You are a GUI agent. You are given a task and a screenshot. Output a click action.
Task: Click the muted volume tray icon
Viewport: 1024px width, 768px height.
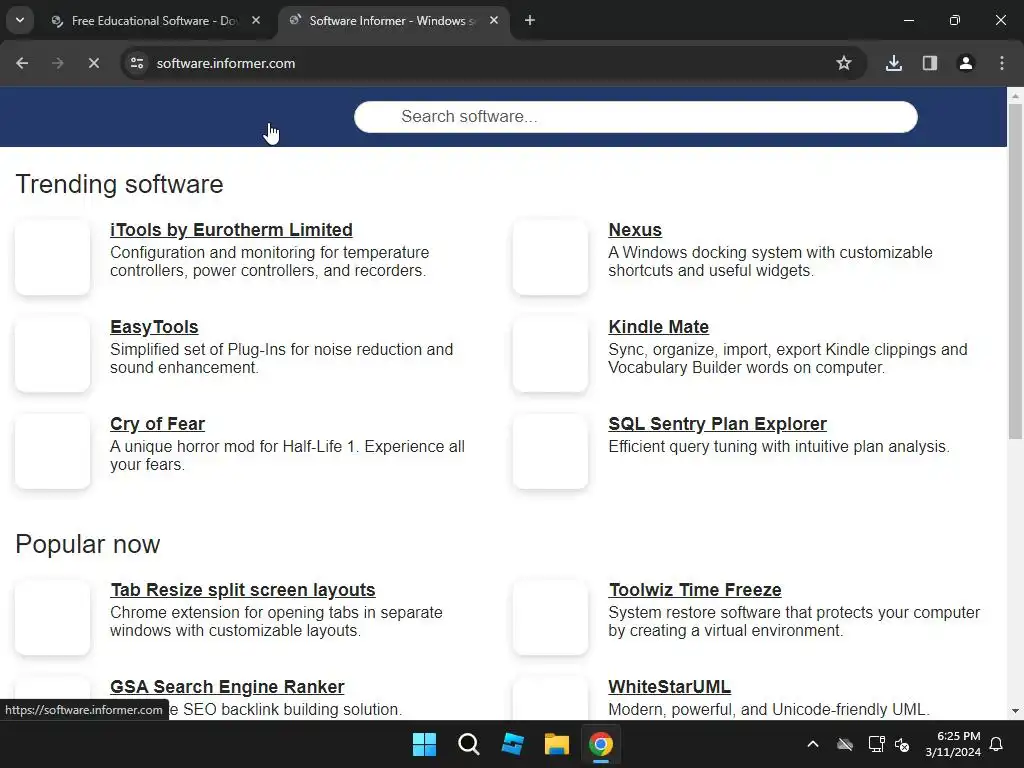pyautogui.click(x=903, y=744)
